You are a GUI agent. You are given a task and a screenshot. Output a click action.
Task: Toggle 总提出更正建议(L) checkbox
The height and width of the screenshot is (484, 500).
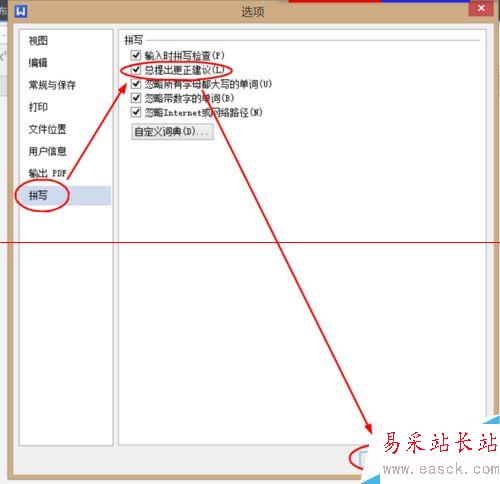[136, 70]
